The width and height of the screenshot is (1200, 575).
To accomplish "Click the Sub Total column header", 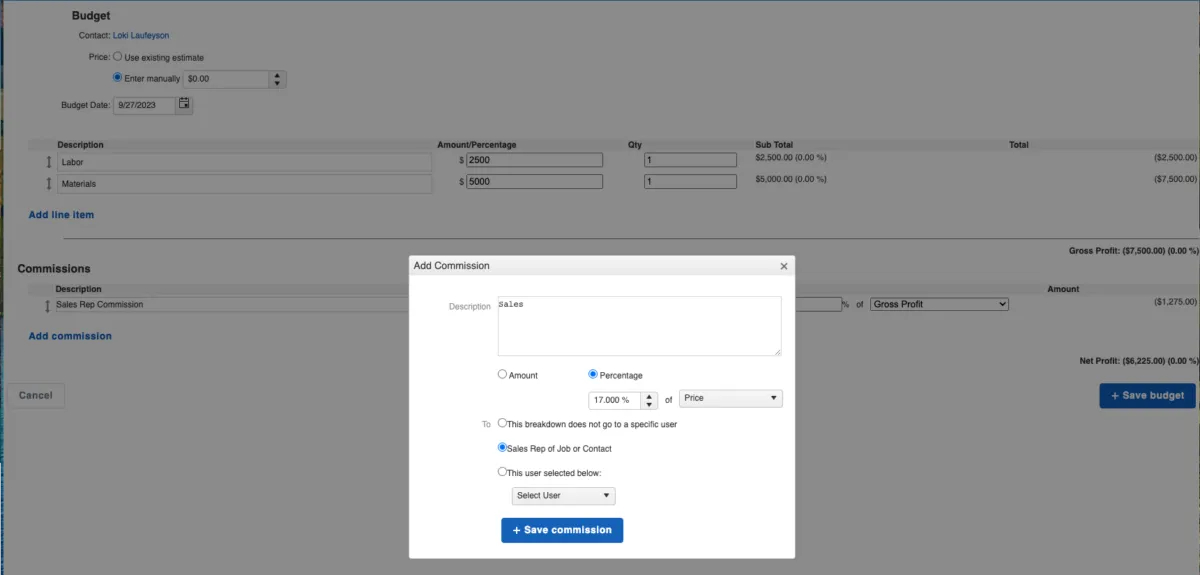I will [x=774, y=145].
